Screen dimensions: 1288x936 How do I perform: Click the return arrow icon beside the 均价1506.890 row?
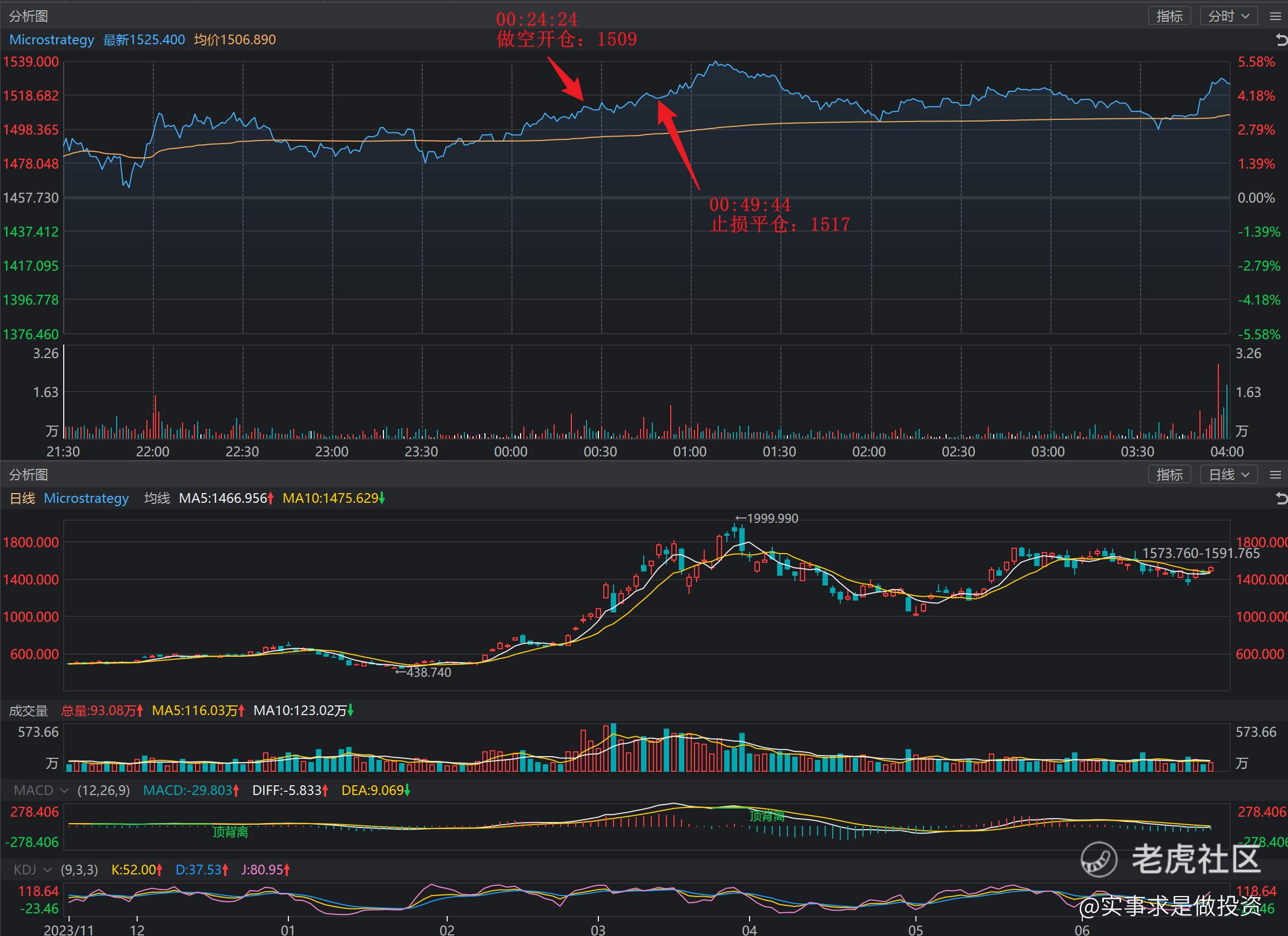[1281, 40]
